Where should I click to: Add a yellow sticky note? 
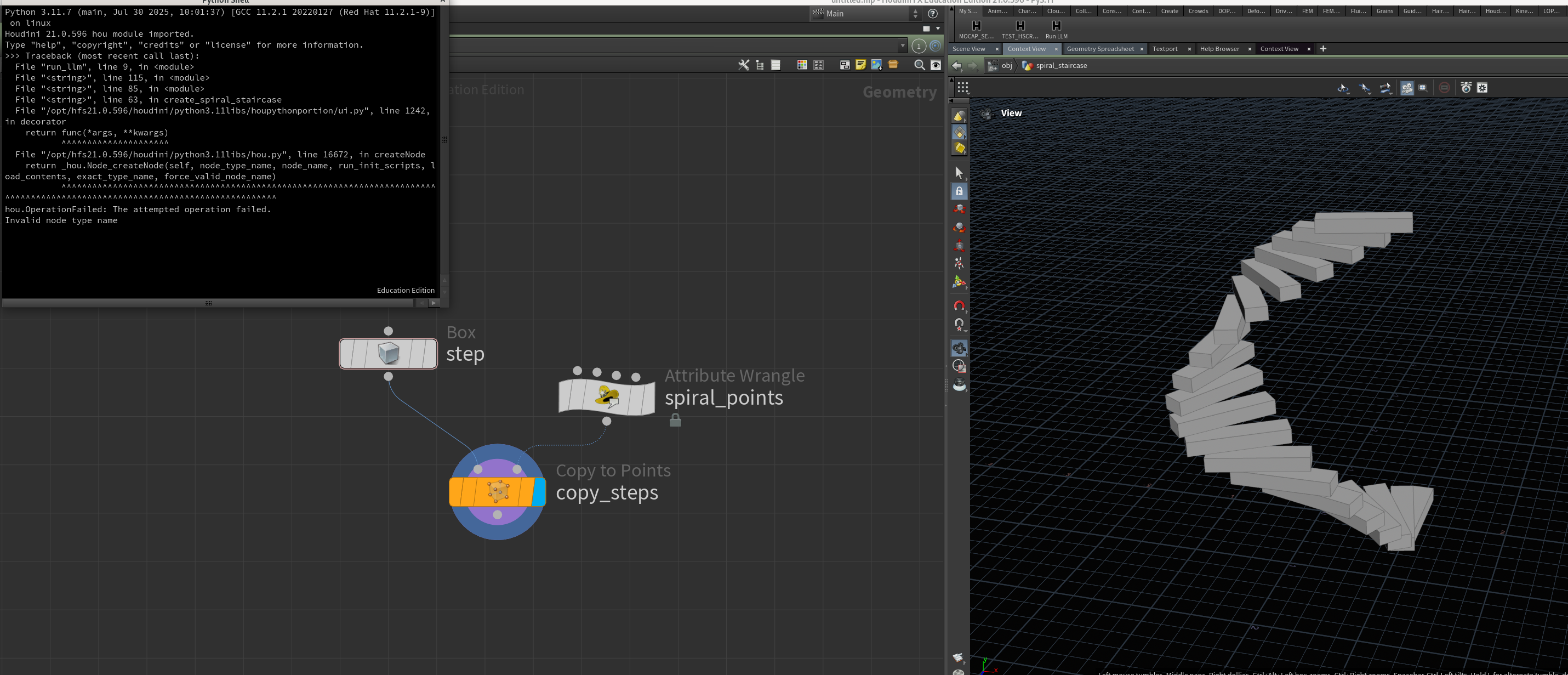[x=860, y=65]
